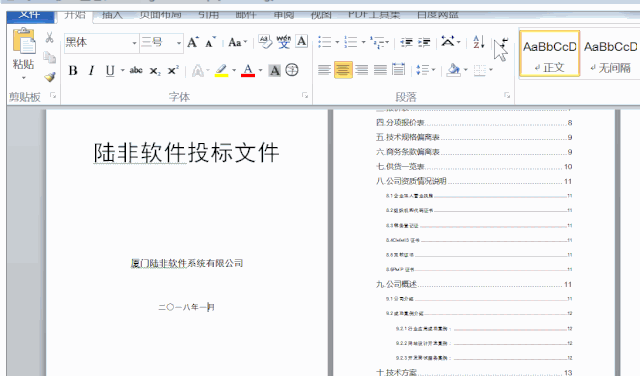Align text right
The height and width of the screenshot is (376, 640).
click(x=362, y=70)
